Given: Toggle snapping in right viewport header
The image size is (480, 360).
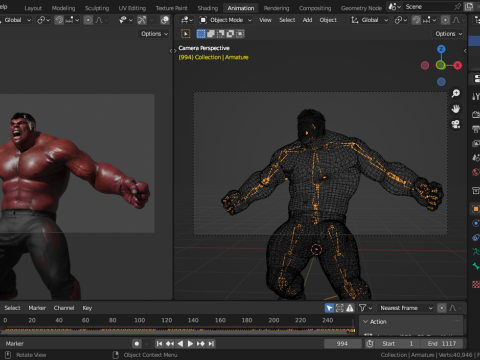Looking at the screenshot, I should point(416,20).
